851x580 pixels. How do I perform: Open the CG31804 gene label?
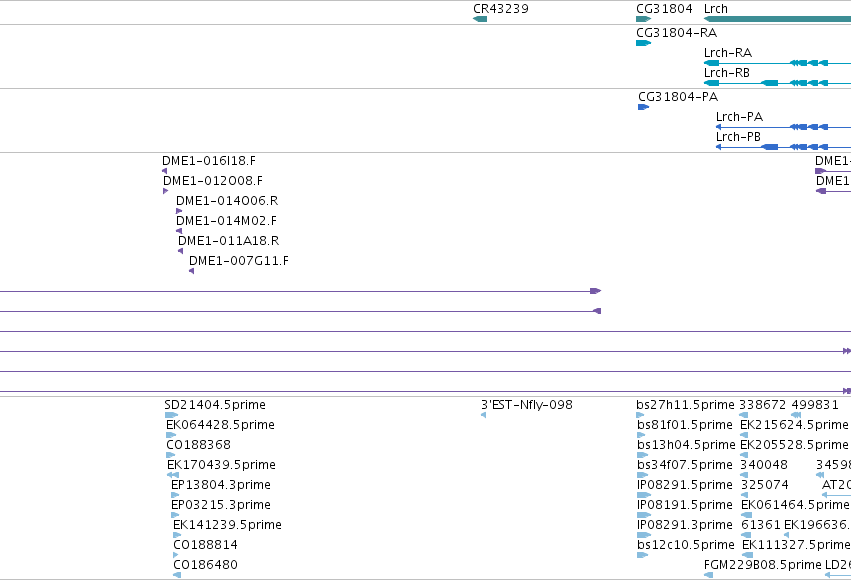664,9
